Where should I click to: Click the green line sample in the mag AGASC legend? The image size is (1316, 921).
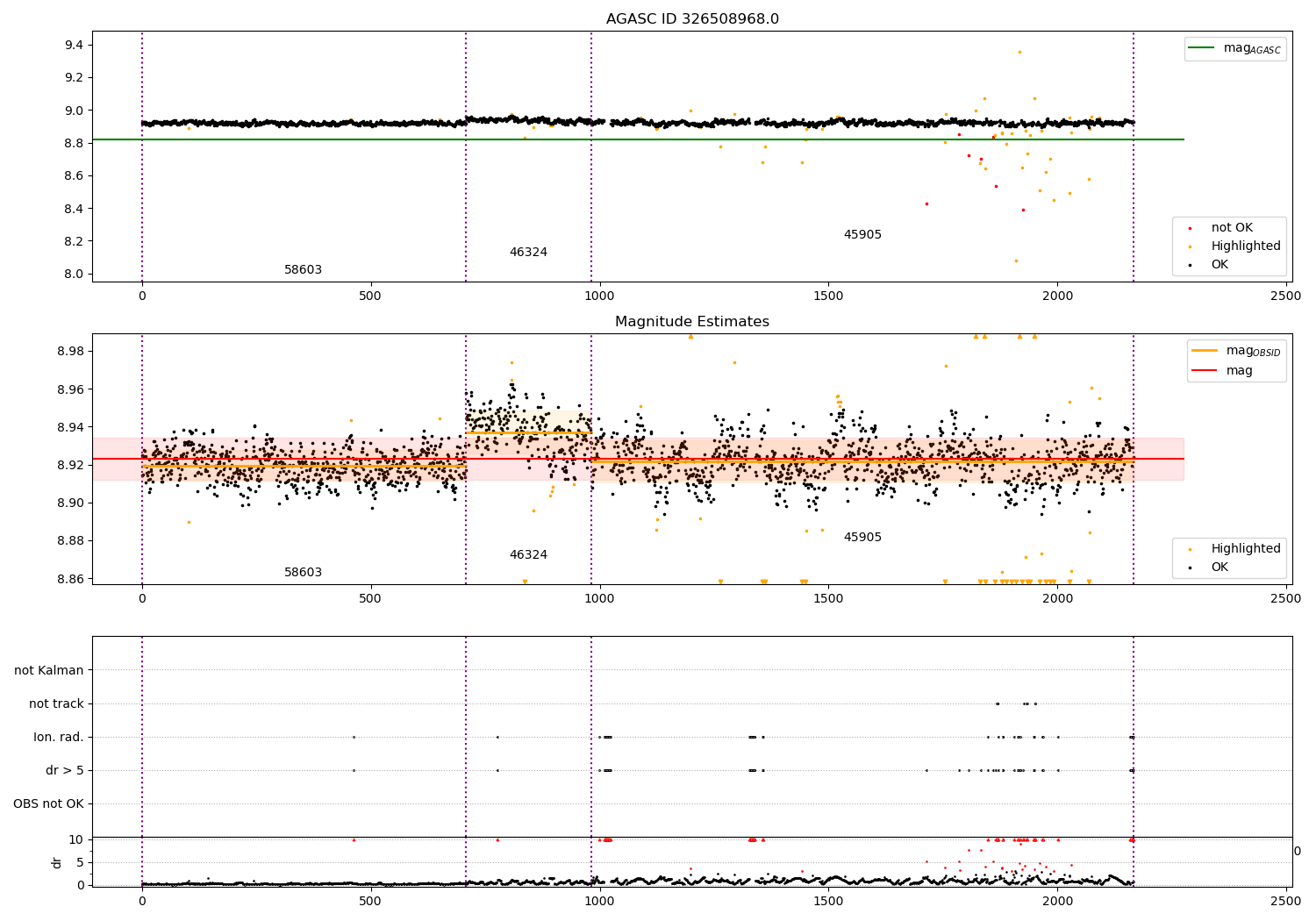pos(1203,48)
